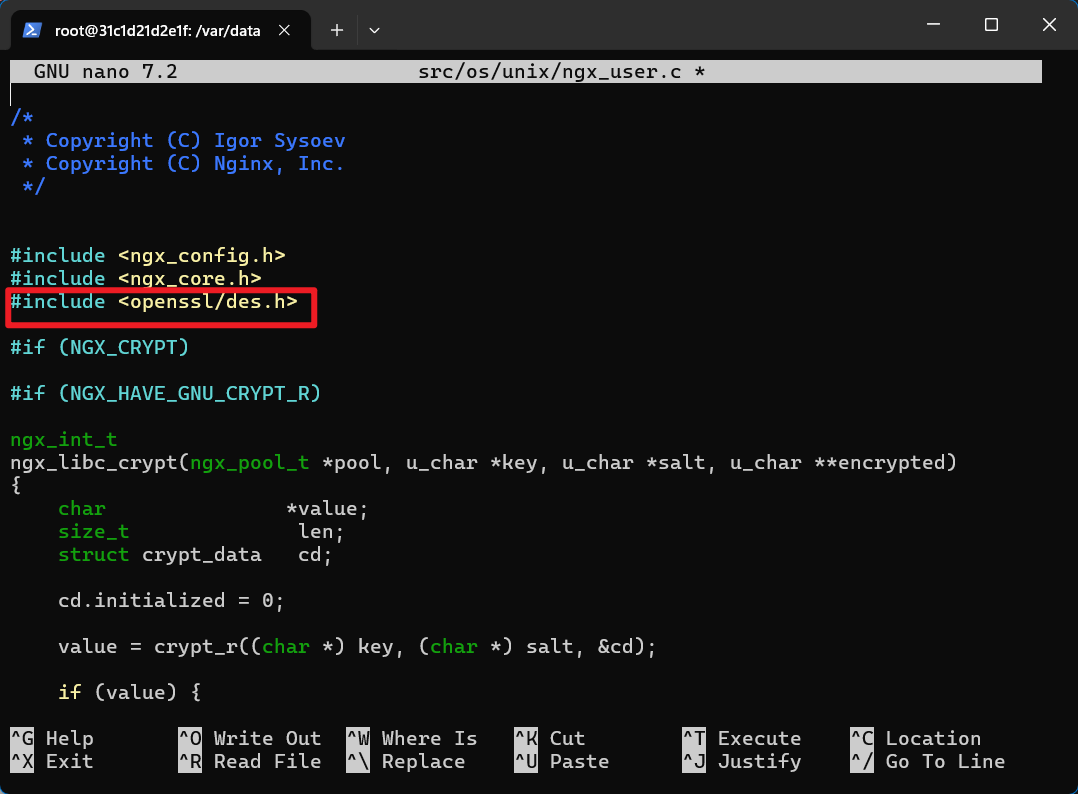1078x794 pixels.
Task: Click the ^T Execute shortcut
Action: (742, 738)
